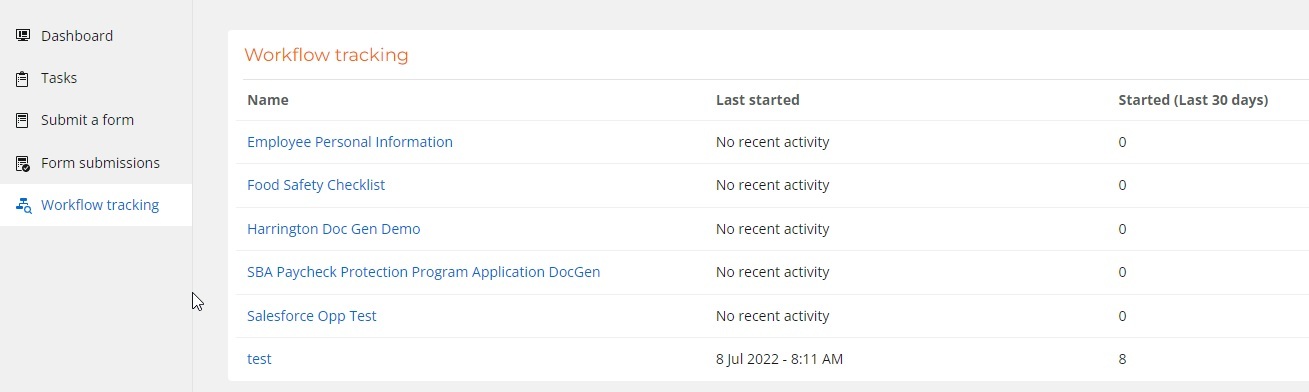Screen dimensions: 1309x392
Task: Open the Dashboard menu item
Action: [x=77, y=36]
